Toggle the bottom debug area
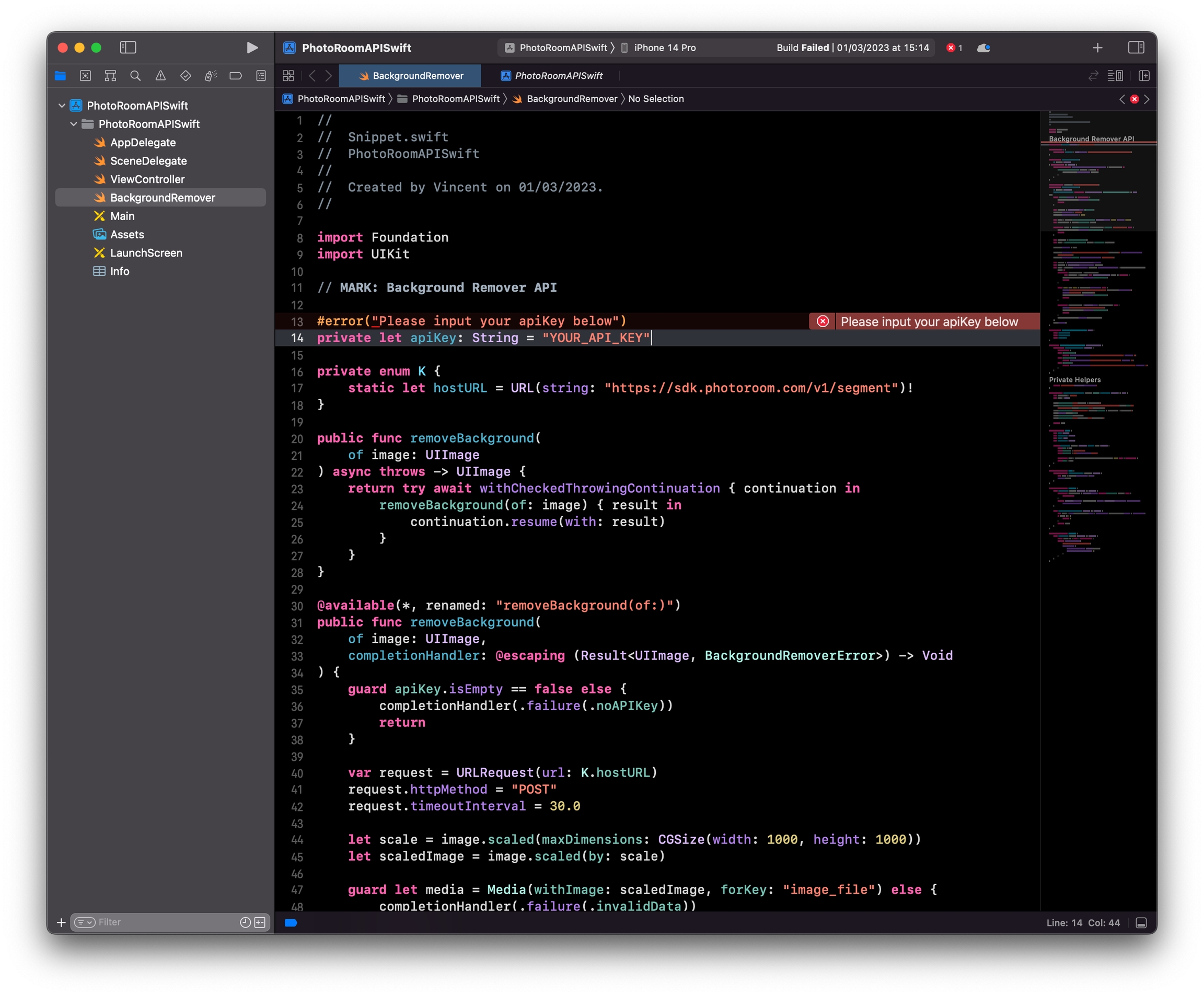1204x996 pixels. coord(1141,923)
